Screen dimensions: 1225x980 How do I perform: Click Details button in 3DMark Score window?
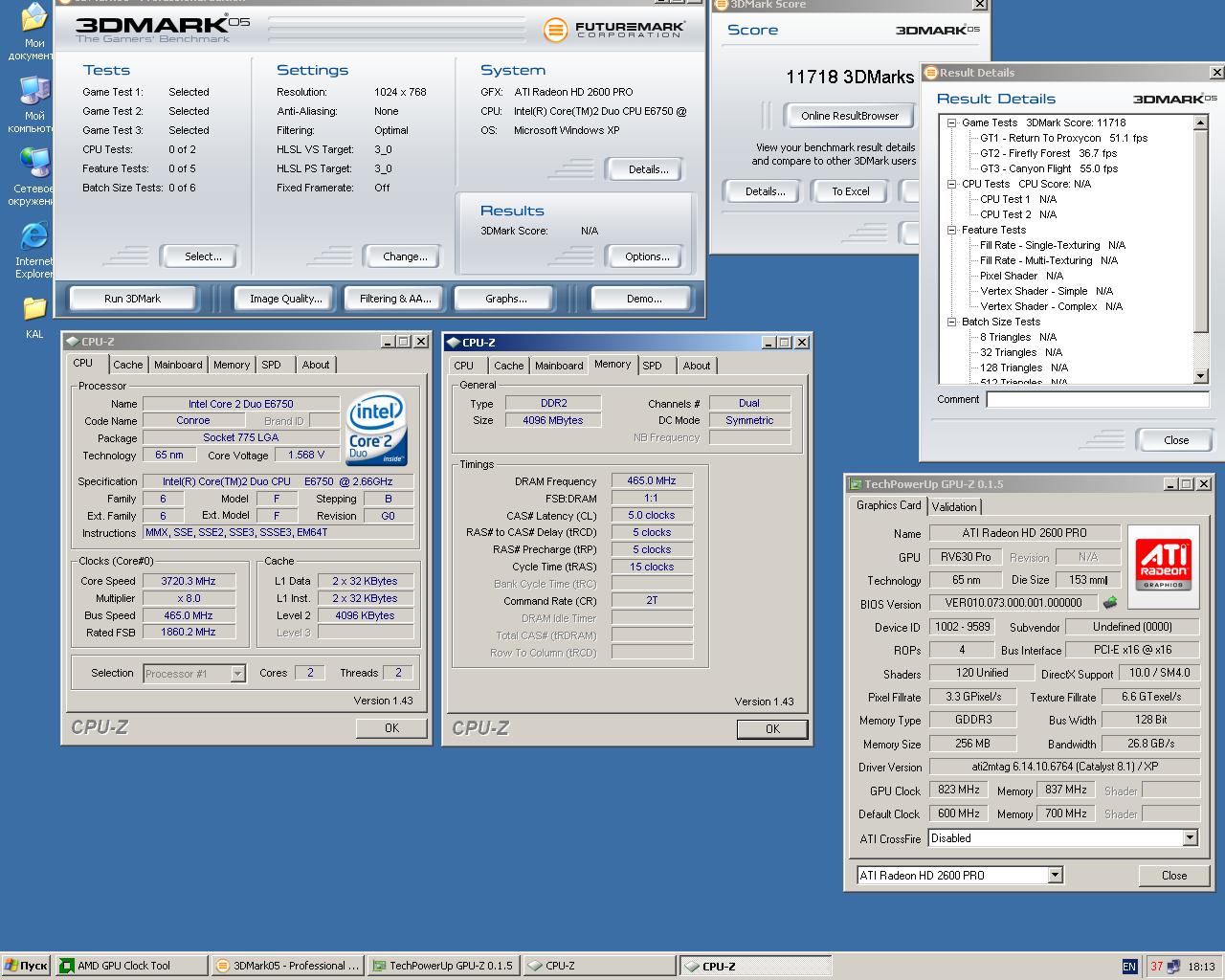pos(766,191)
